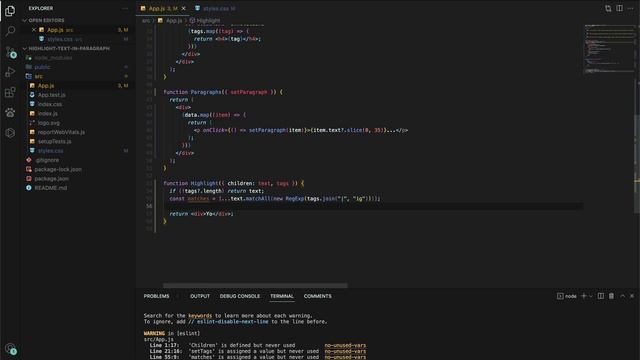Close the bottom panel

[x=632, y=296]
